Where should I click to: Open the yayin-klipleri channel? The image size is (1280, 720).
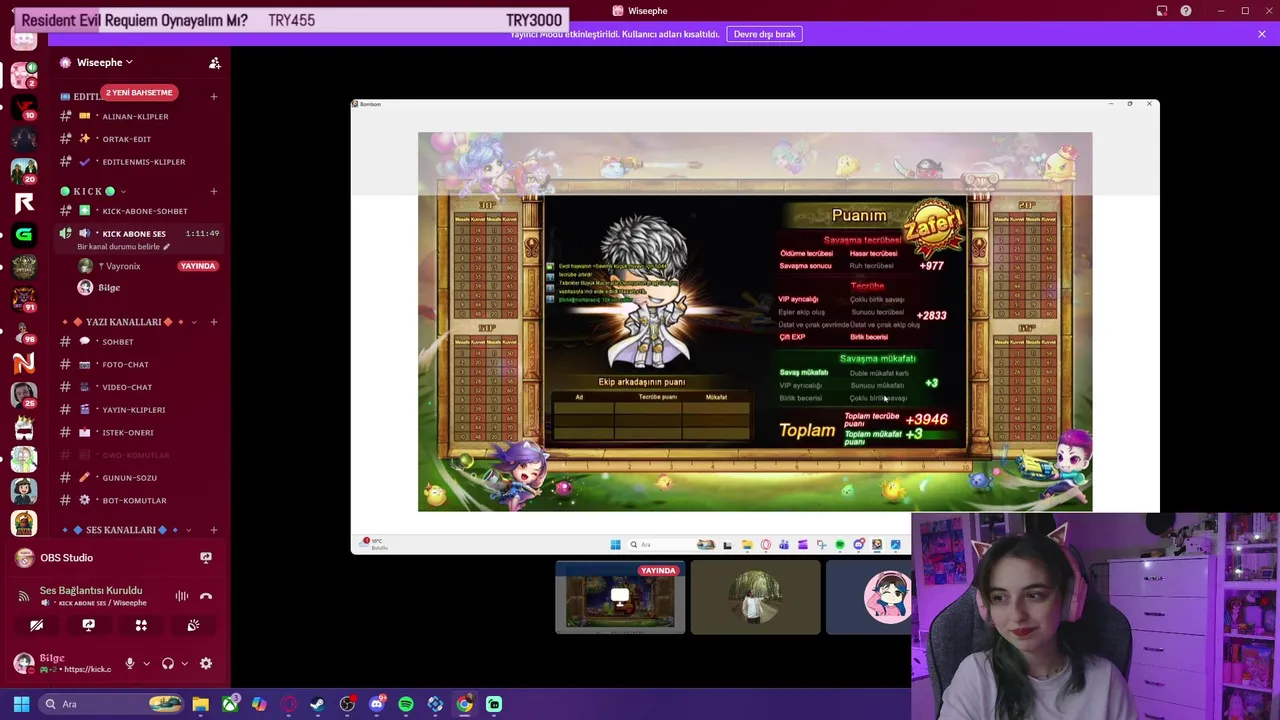tap(139, 409)
